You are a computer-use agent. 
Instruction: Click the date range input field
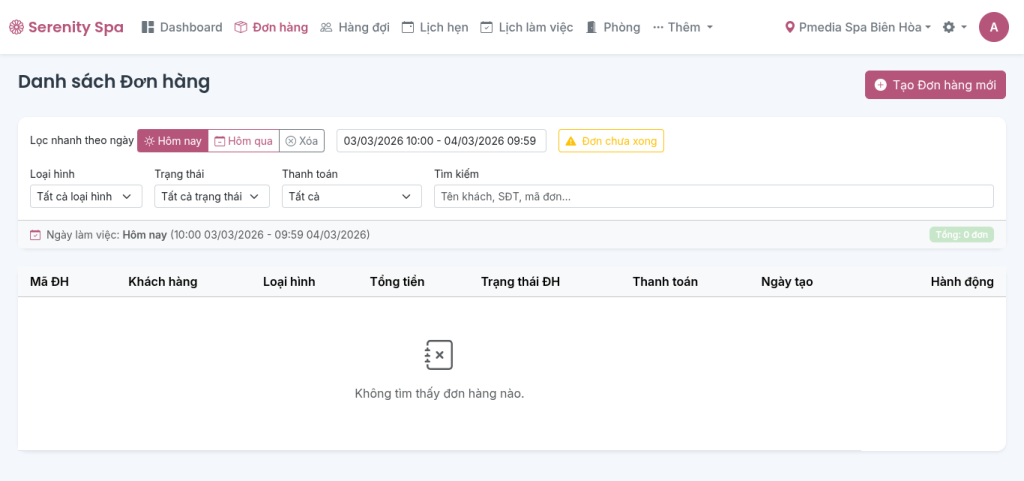(x=440, y=141)
